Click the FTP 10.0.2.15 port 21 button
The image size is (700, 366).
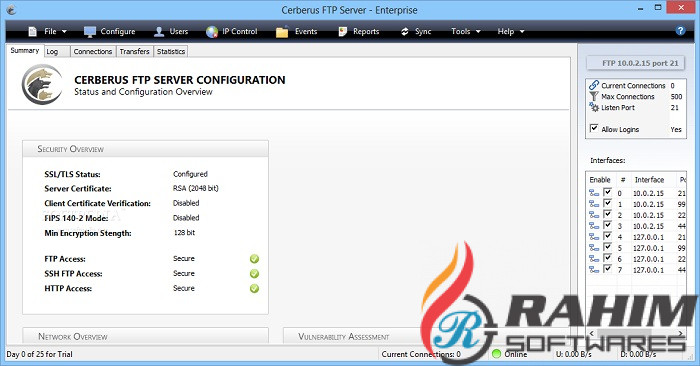click(x=635, y=63)
